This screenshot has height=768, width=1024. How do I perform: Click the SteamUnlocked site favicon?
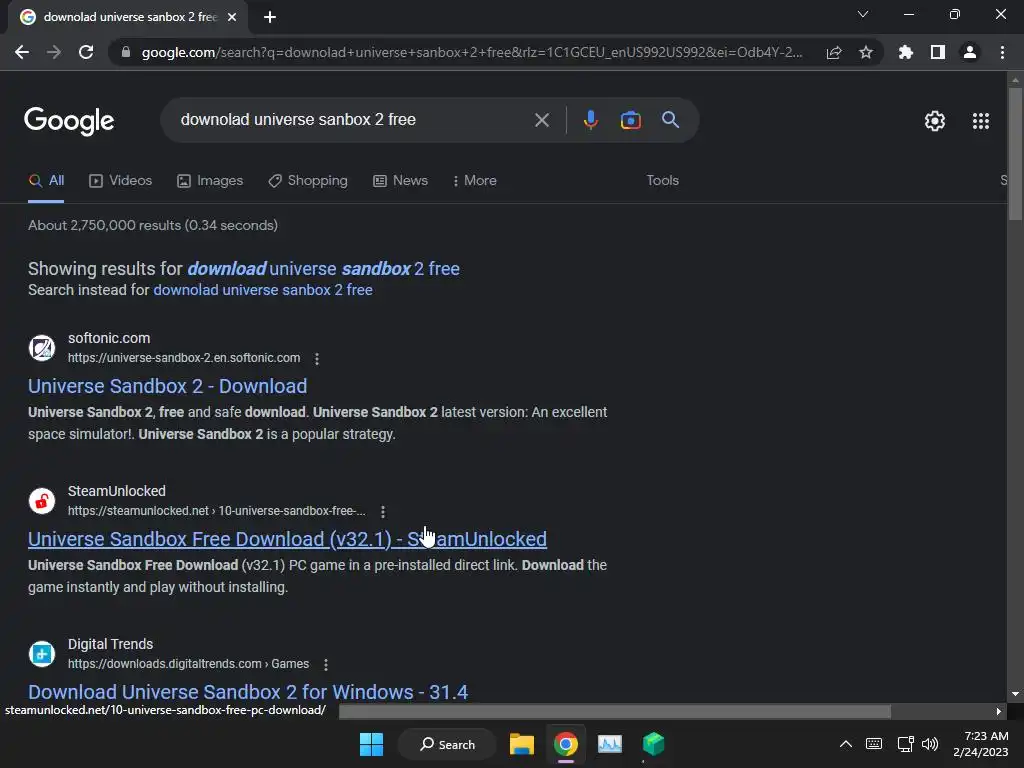tap(42, 501)
